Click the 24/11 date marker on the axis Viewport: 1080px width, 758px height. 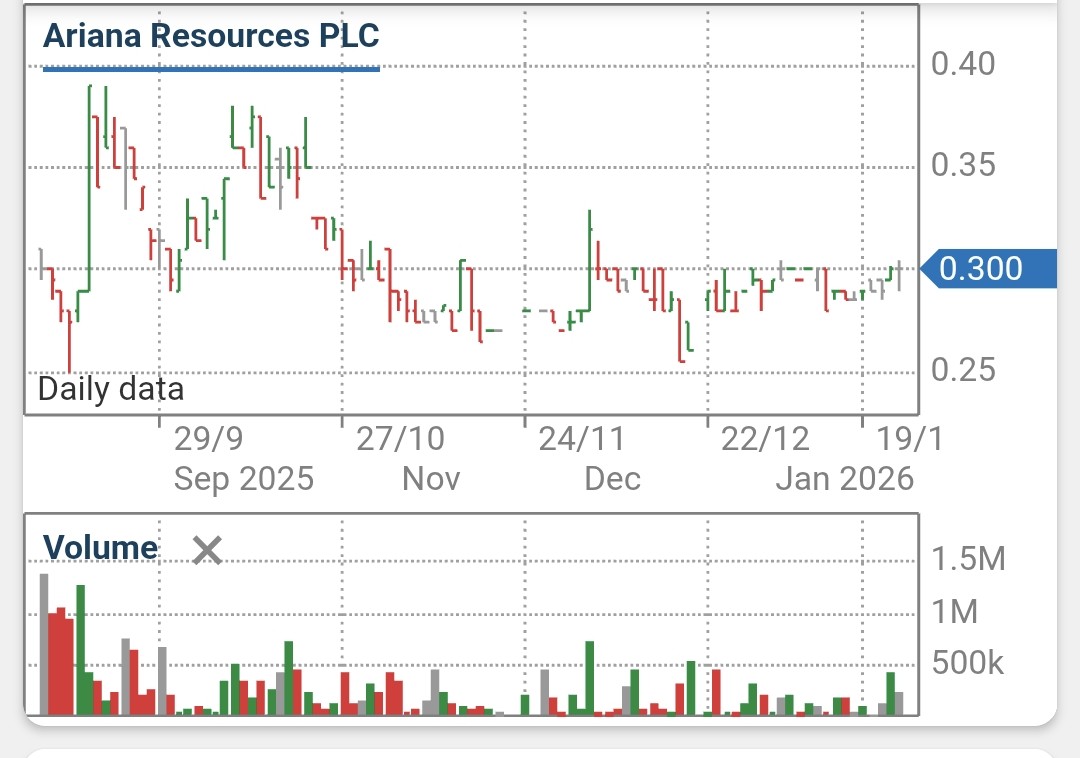tap(581, 438)
